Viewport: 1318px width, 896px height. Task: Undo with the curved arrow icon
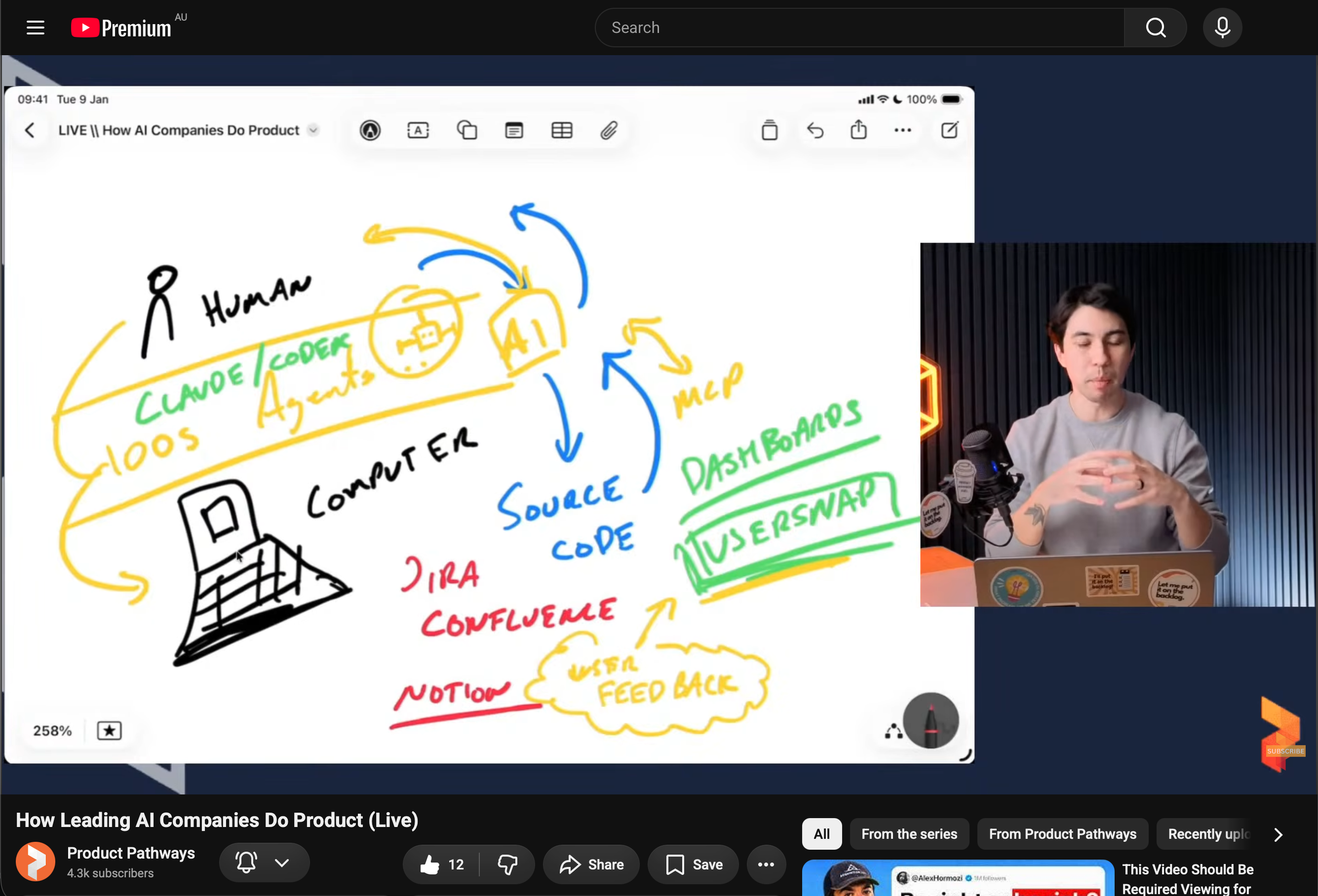tap(815, 130)
